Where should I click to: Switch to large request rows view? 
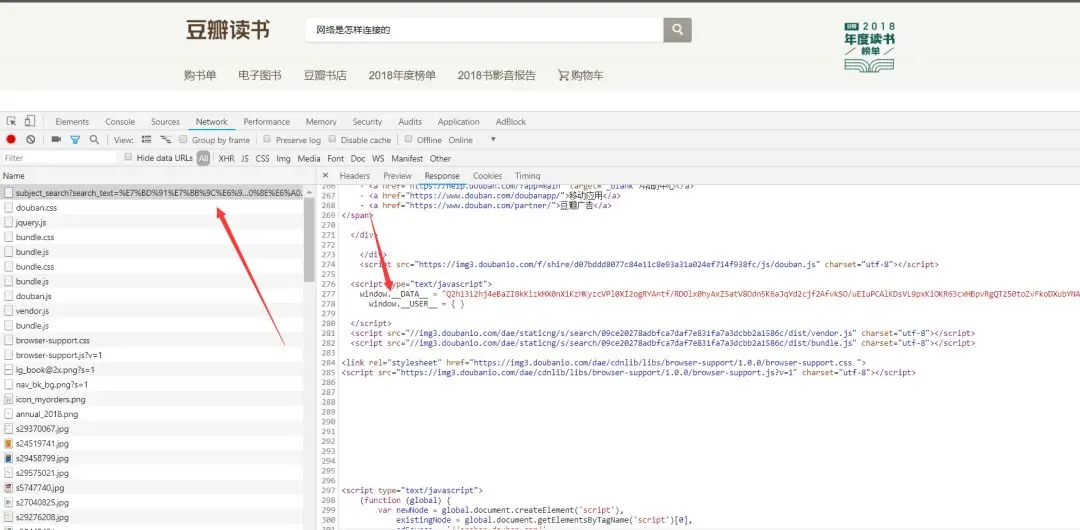point(147,140)
